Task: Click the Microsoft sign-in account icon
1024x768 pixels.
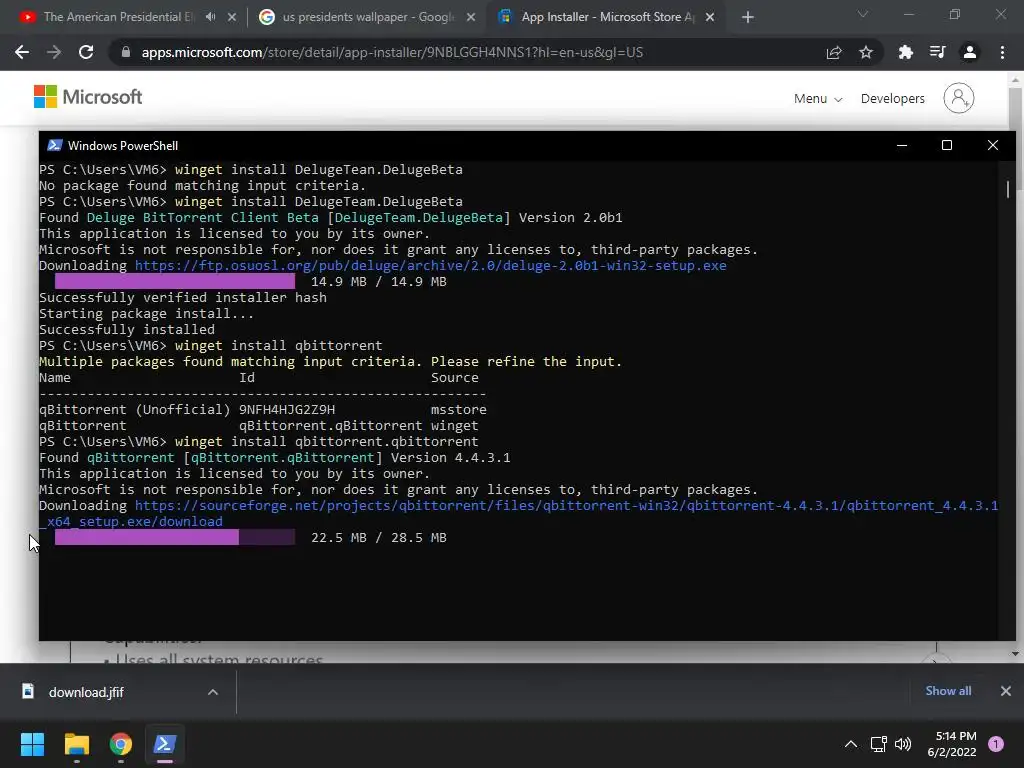Action: coord(958,98)
